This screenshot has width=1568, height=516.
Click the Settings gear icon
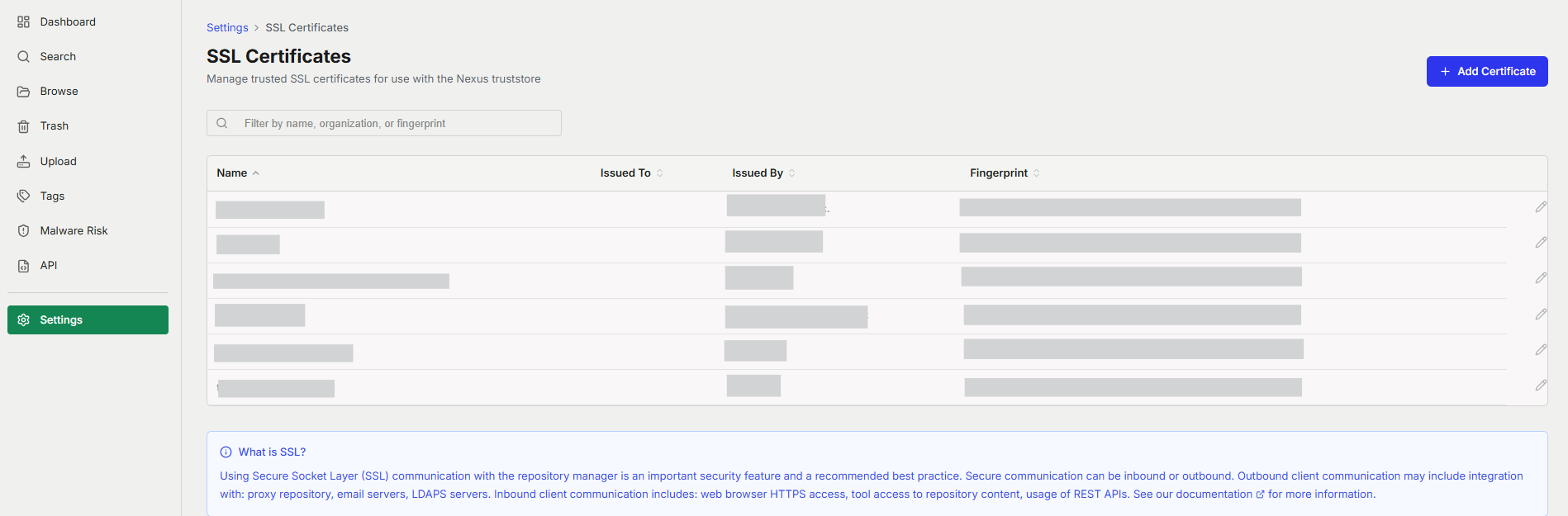(23, 320)
